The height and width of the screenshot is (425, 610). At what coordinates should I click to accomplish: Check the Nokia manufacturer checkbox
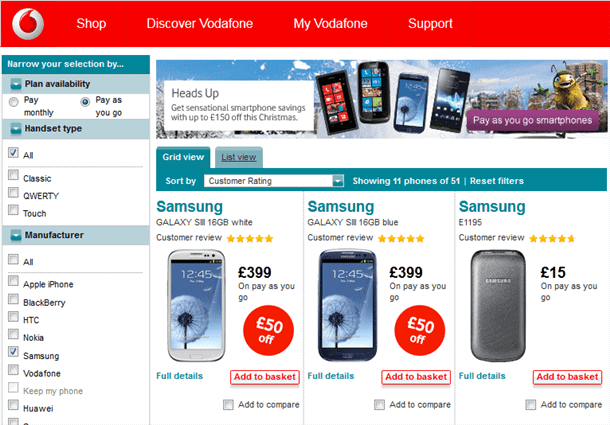click(x=13, y=334)
